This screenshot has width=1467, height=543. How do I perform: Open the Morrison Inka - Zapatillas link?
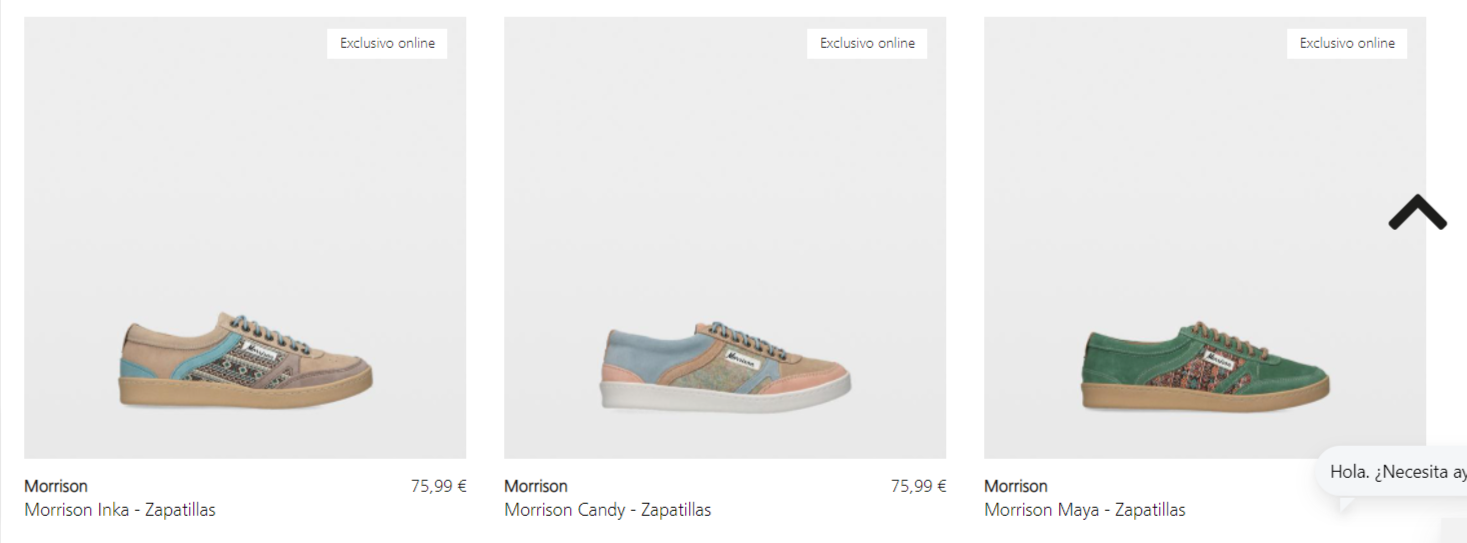(x=120, y=510)
